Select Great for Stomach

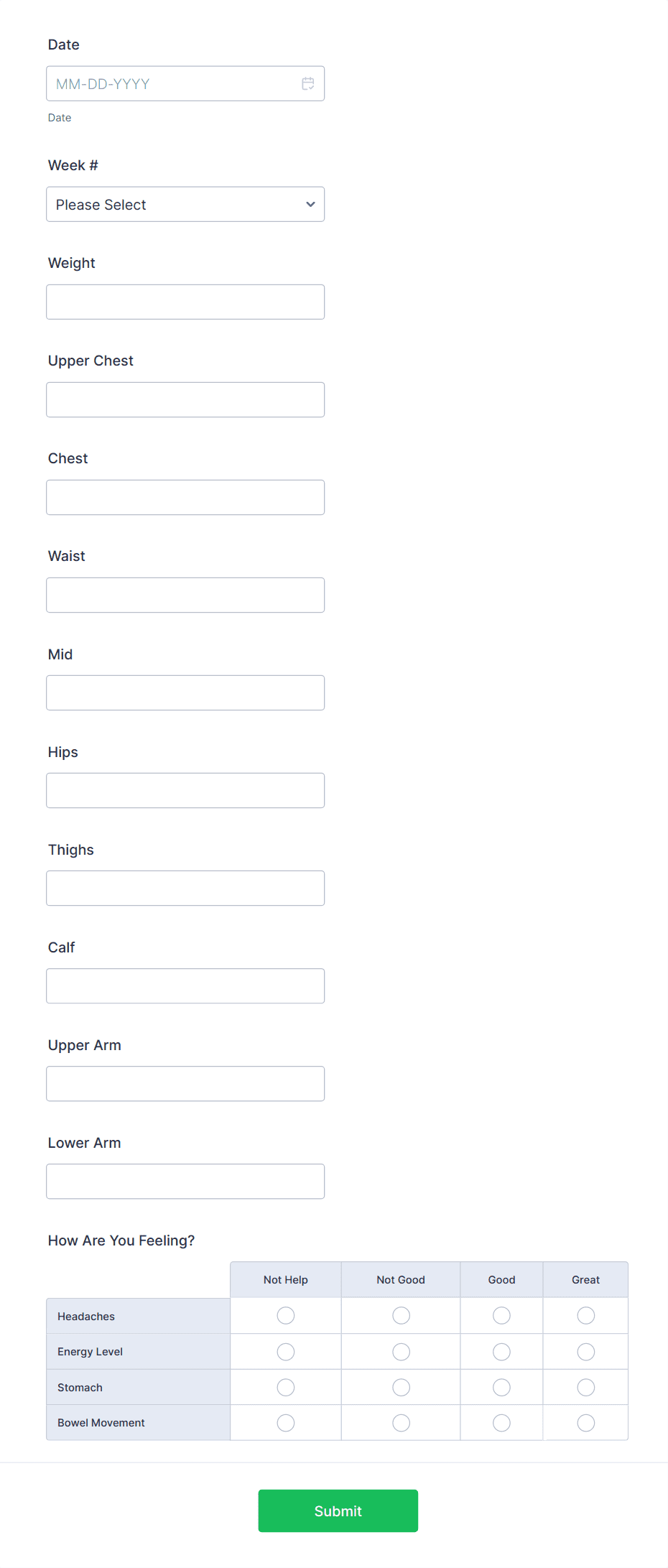click(585, 1387)
